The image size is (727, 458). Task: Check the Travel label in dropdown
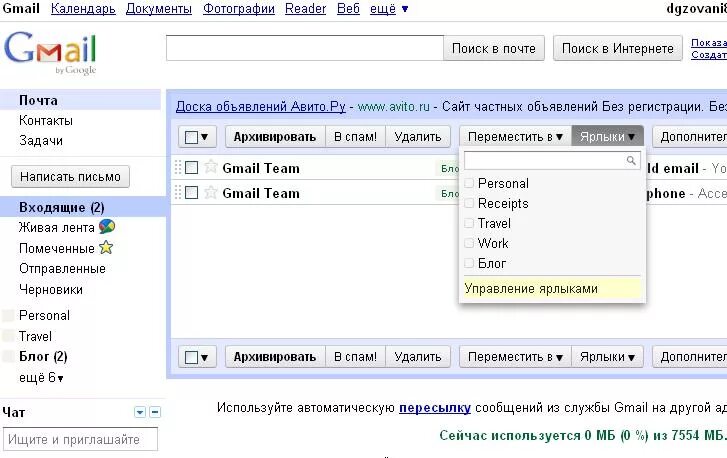(x=469, y=223)
